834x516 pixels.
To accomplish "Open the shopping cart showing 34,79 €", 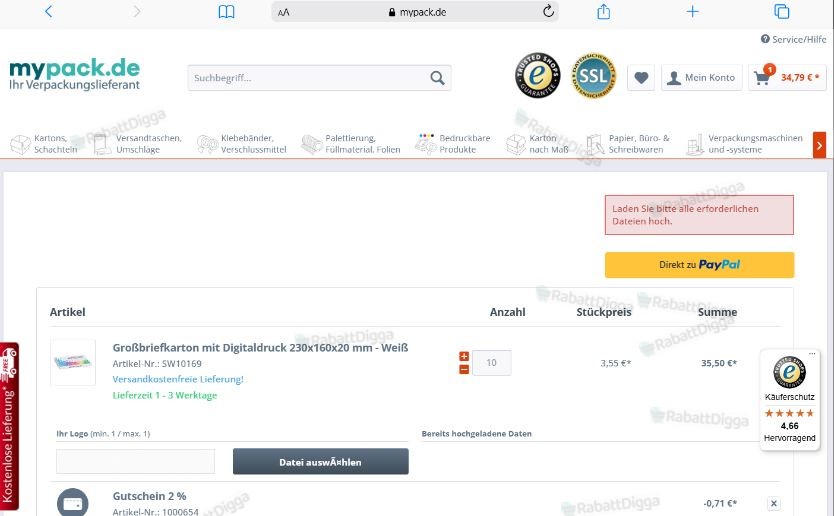I will [x=787, y=78].
